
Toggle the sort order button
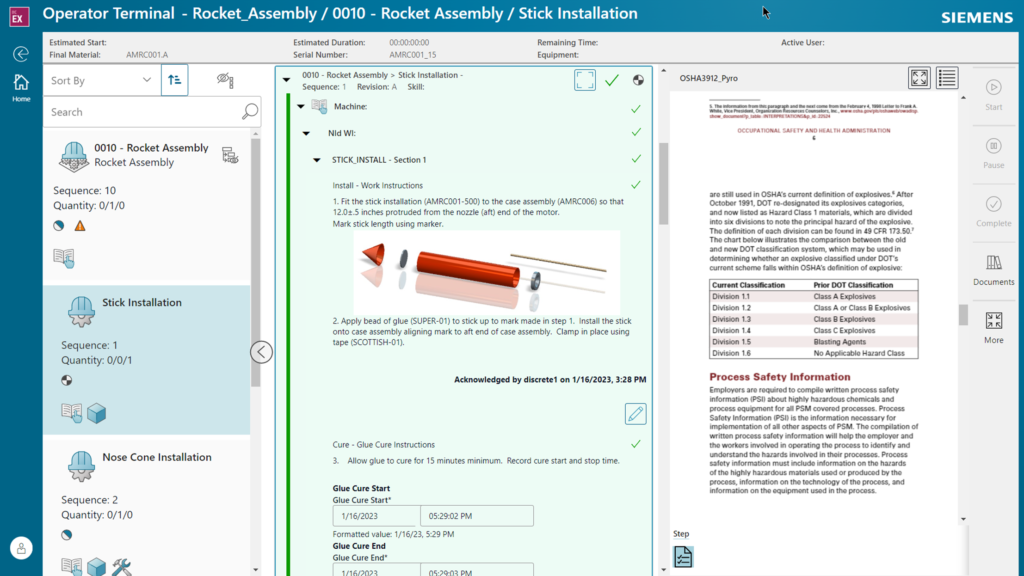[174, 80]
